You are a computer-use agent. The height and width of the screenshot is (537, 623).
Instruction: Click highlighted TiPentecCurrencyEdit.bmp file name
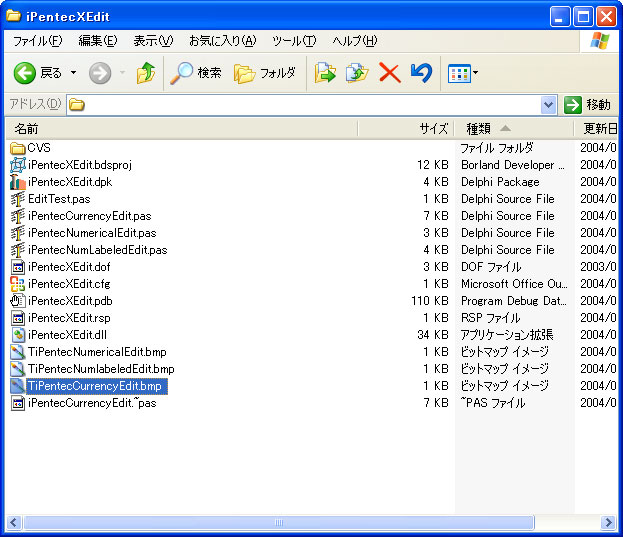click(95, 386)
